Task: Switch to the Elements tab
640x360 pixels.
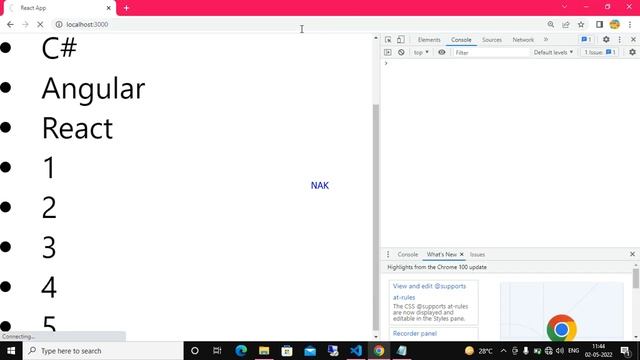Action: pyautogui.click(x=429, y=40)
